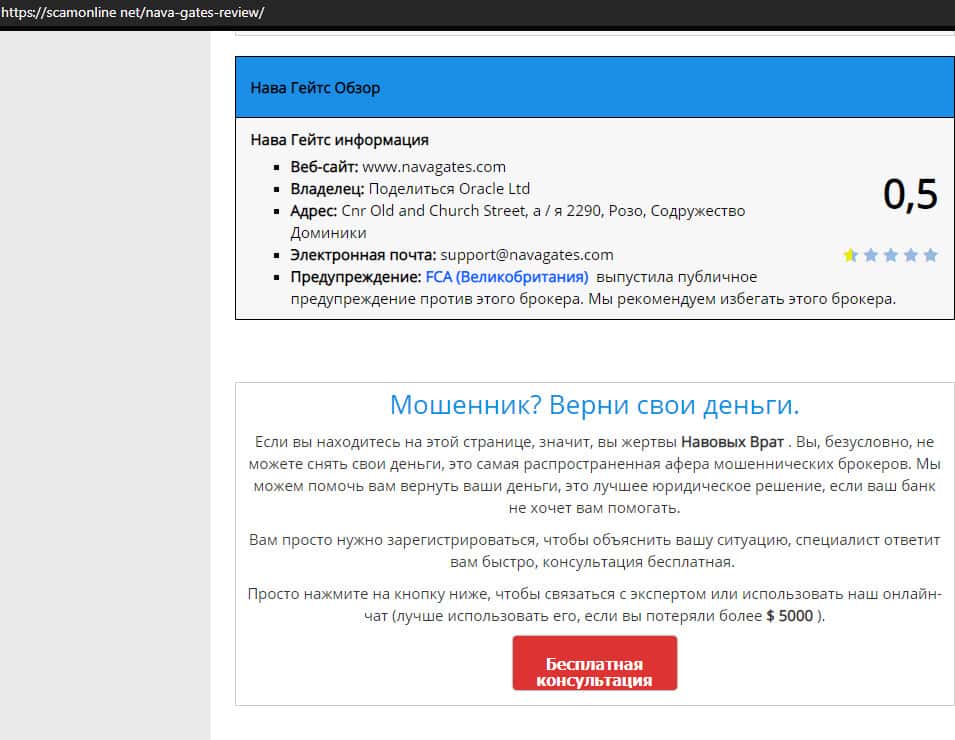Select the second rating star

(871, 255)
